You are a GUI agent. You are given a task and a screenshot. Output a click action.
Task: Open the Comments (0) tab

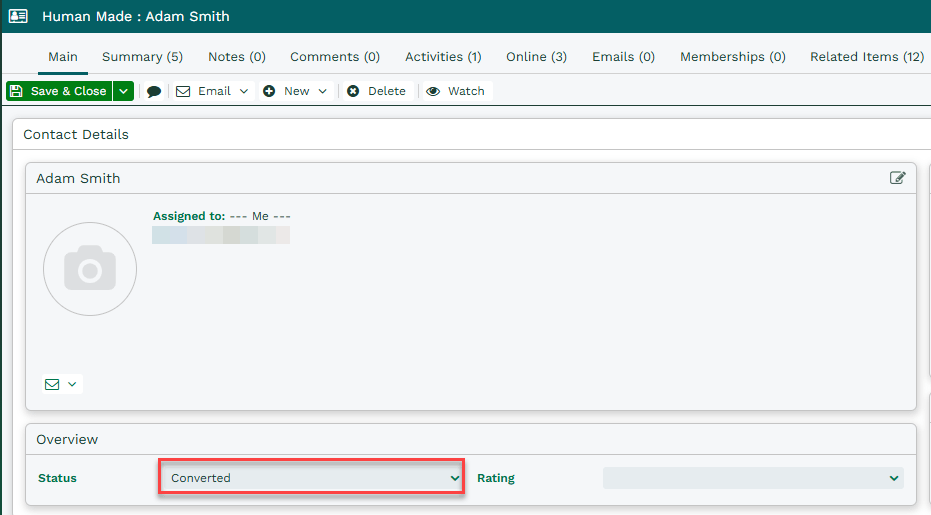point(335,57)
